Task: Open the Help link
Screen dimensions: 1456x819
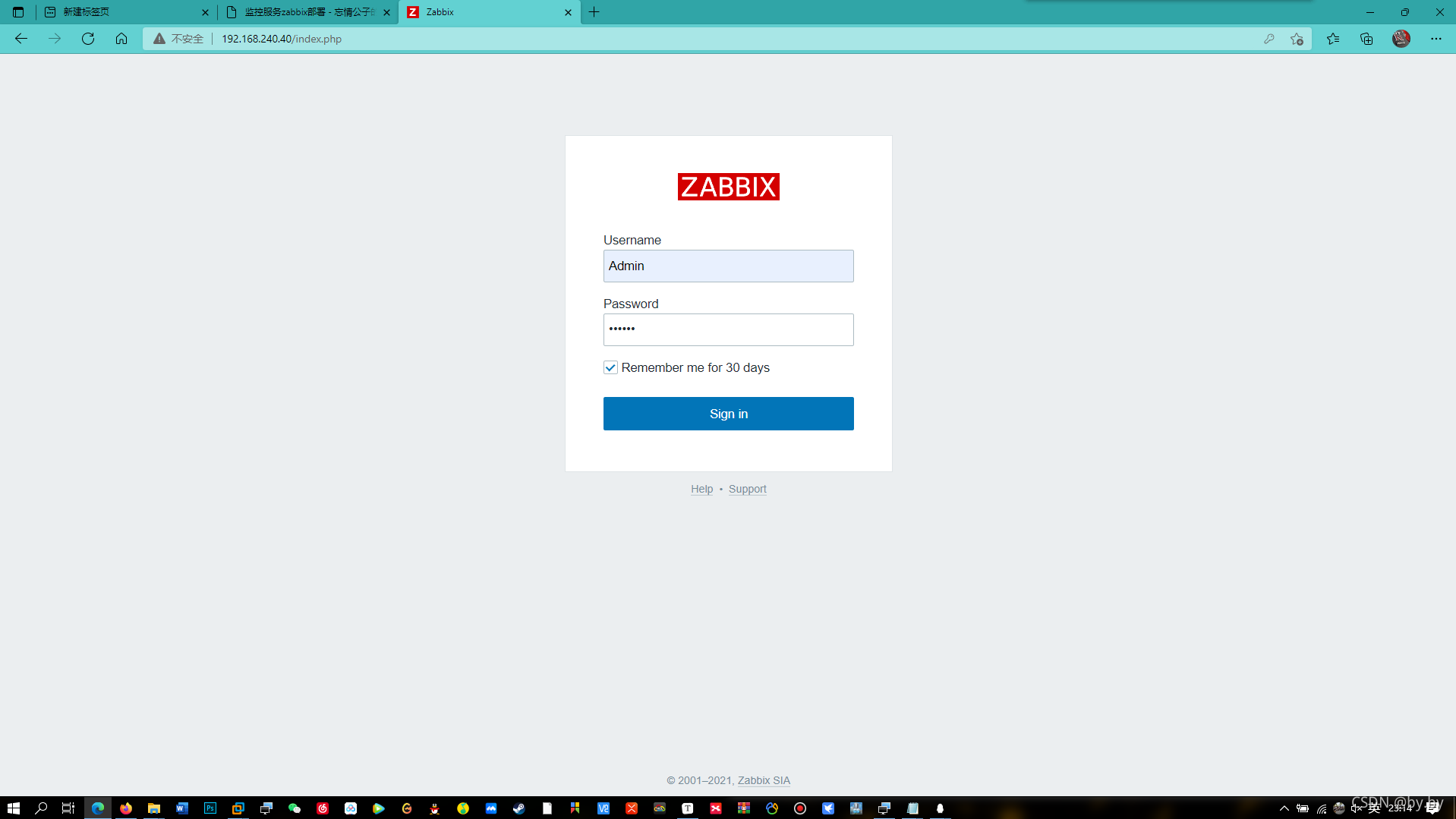Action: tap(701, 489)
